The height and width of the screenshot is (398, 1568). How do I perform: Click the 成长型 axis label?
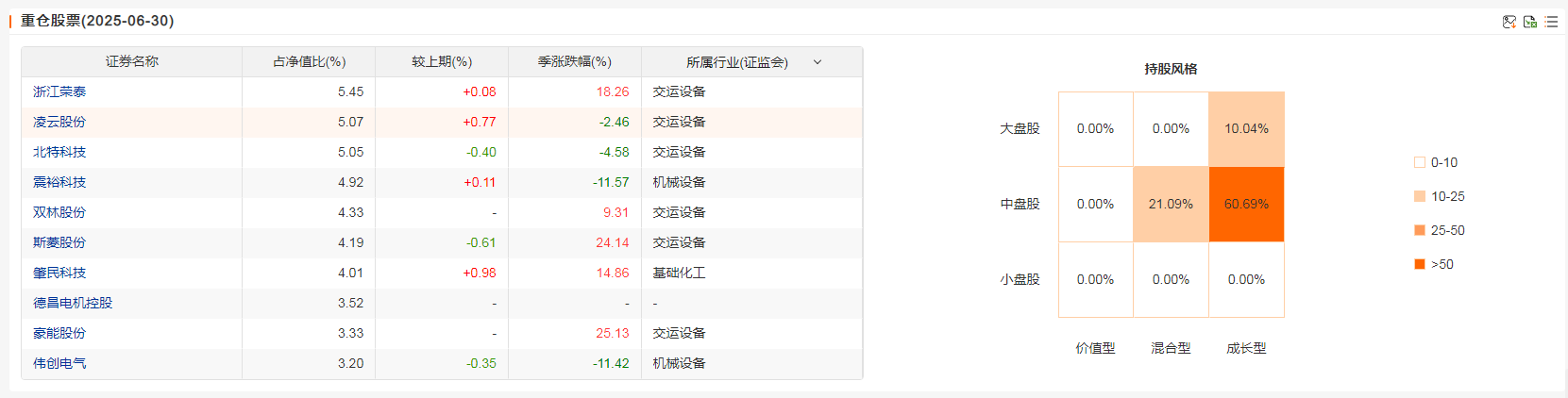pos(1247,348)
